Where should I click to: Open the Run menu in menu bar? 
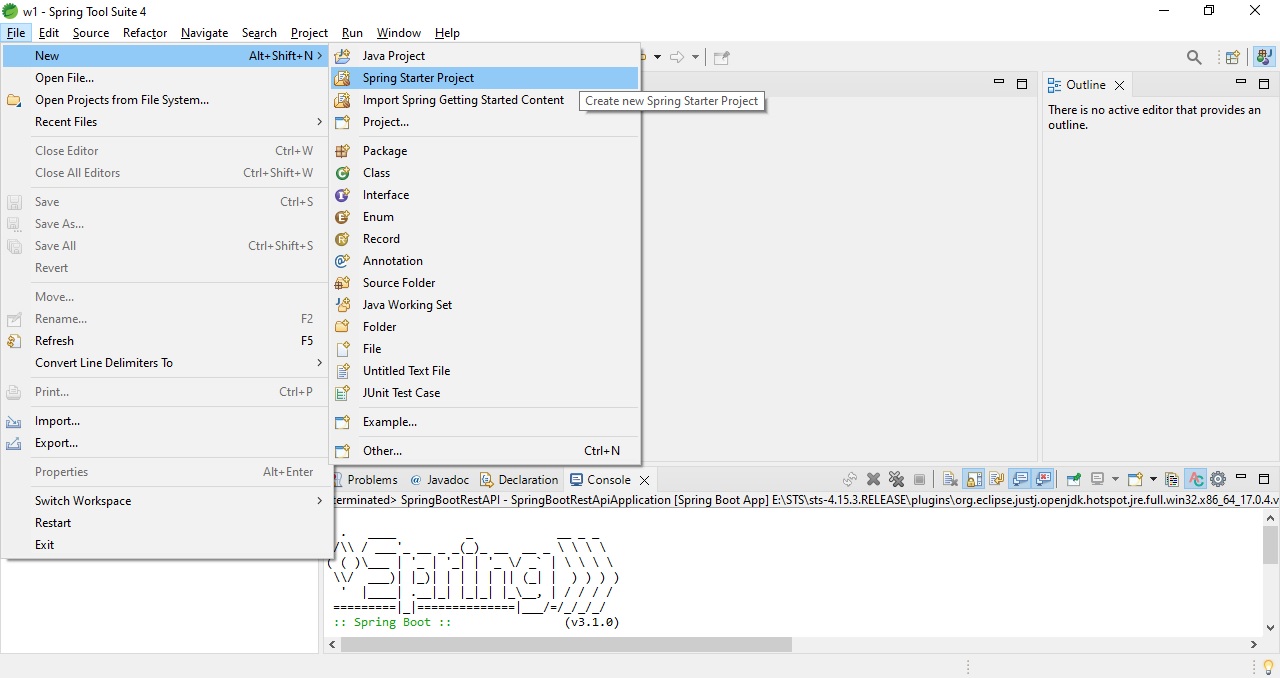click(x=352, y=33)
